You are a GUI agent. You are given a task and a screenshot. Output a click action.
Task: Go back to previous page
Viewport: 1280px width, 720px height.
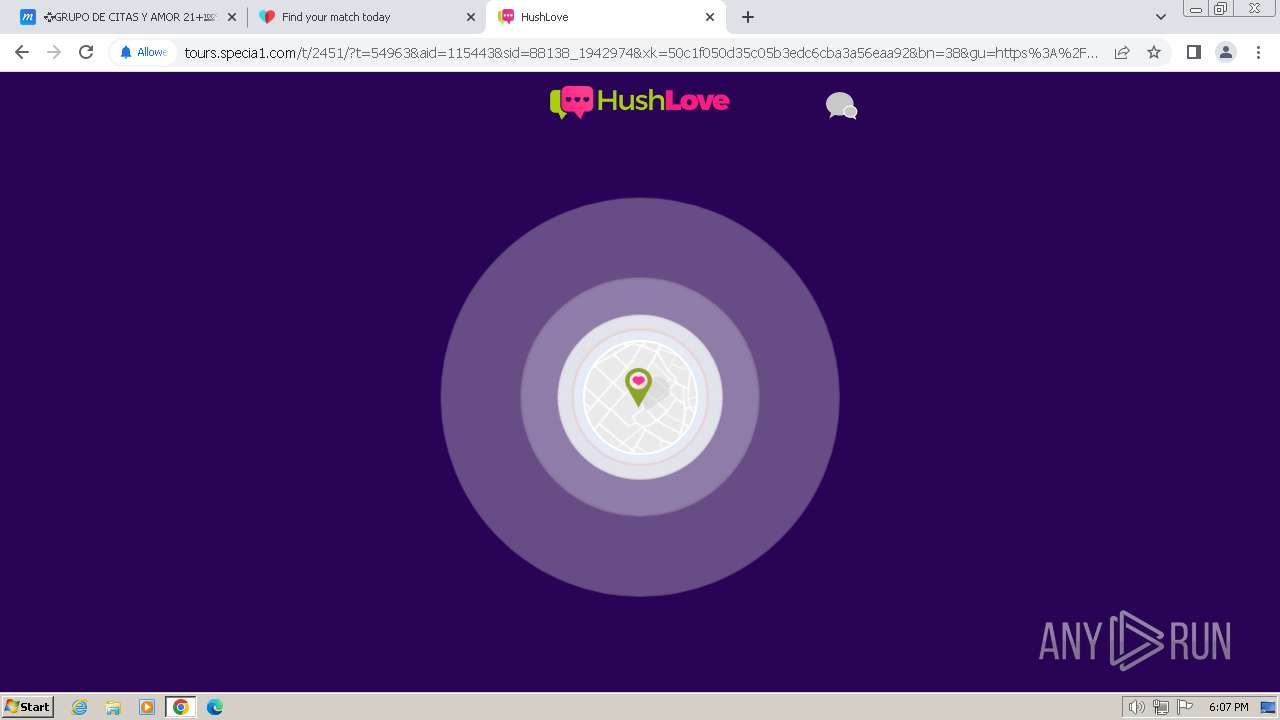[22, 52]
